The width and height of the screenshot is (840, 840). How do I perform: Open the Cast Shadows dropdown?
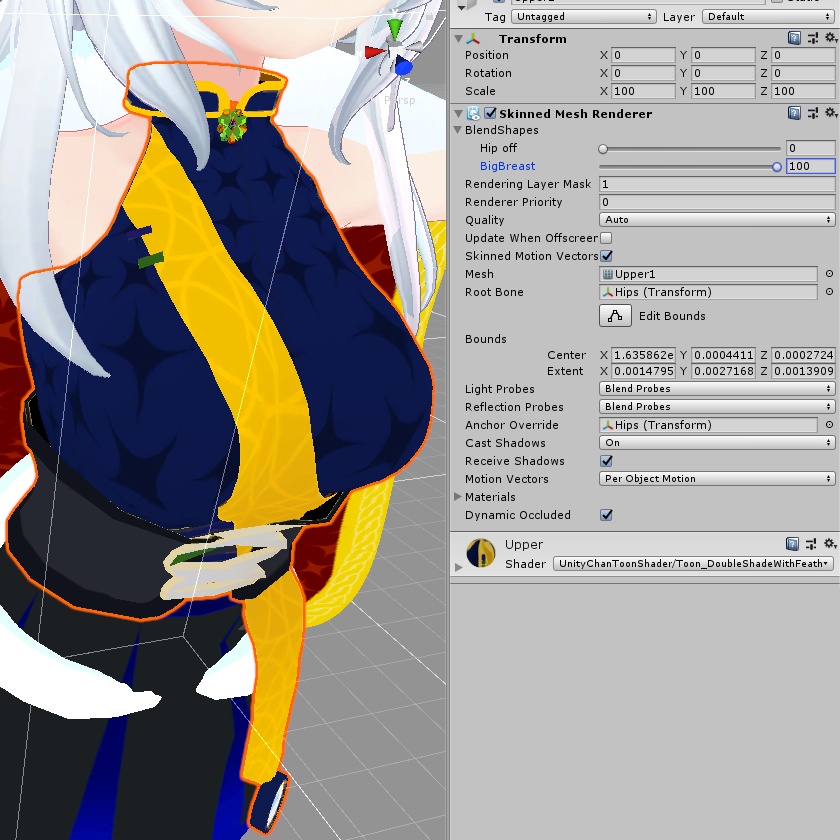[717, 442]
